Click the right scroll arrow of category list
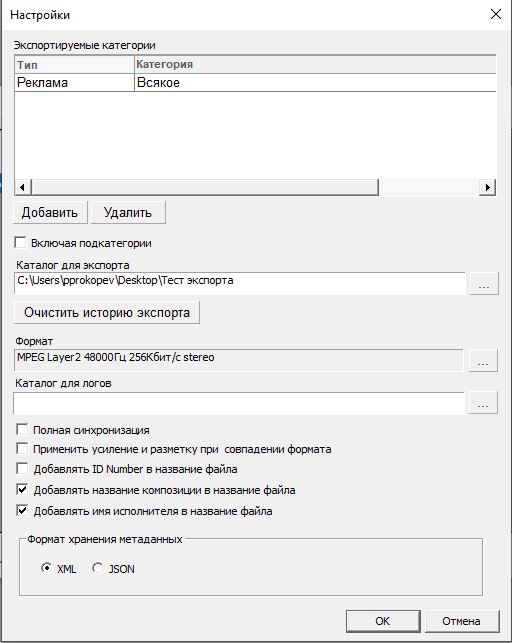Screen dimensions: 512x643 point(487,188)
